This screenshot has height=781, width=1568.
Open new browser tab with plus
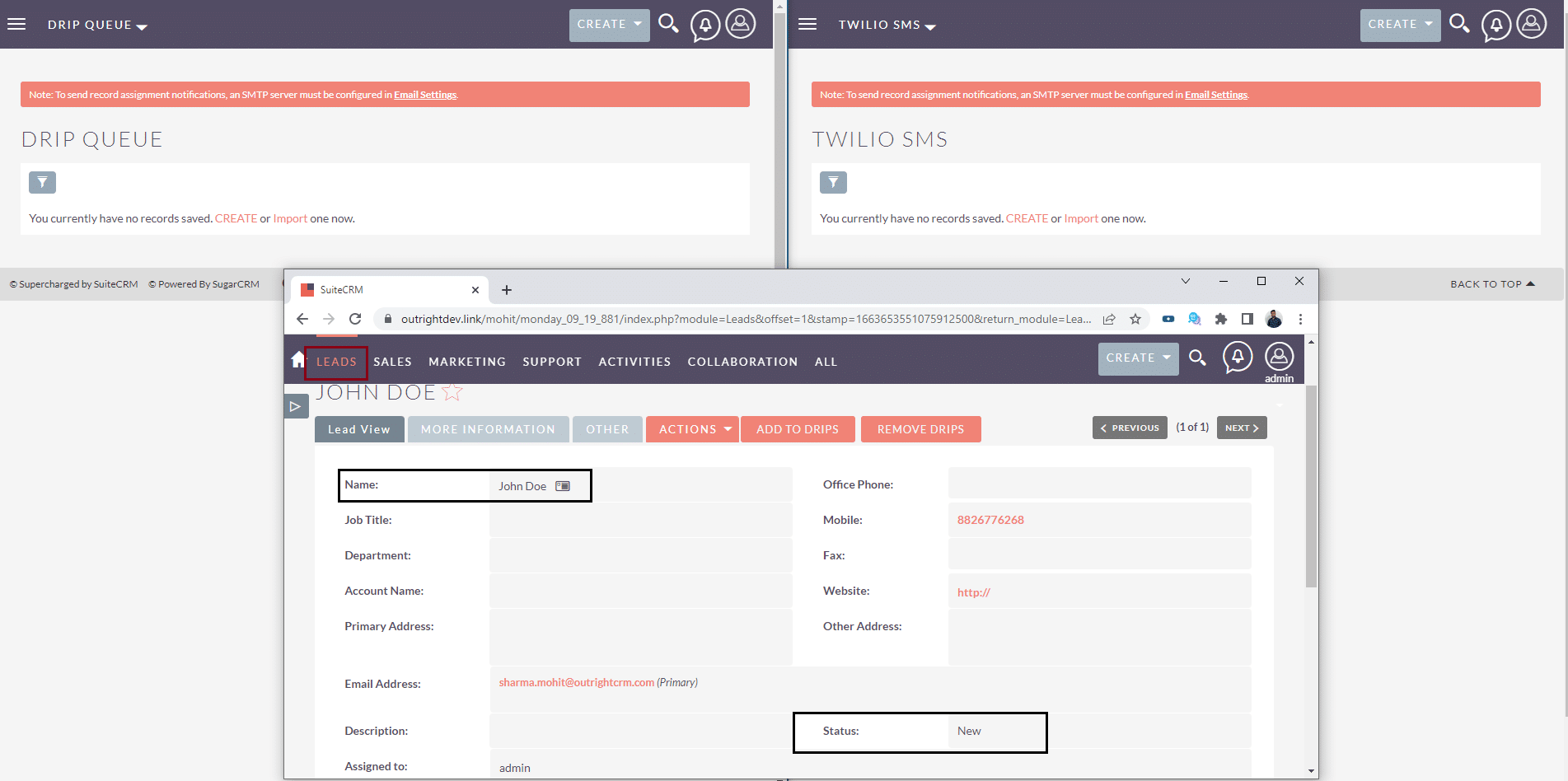(507, 290)
